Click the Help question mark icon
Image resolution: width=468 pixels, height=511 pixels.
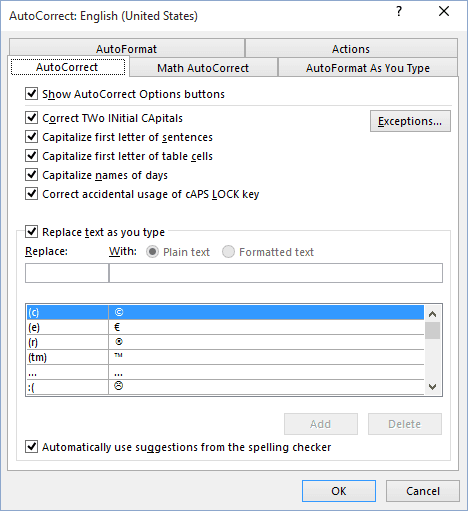point(399,11)
